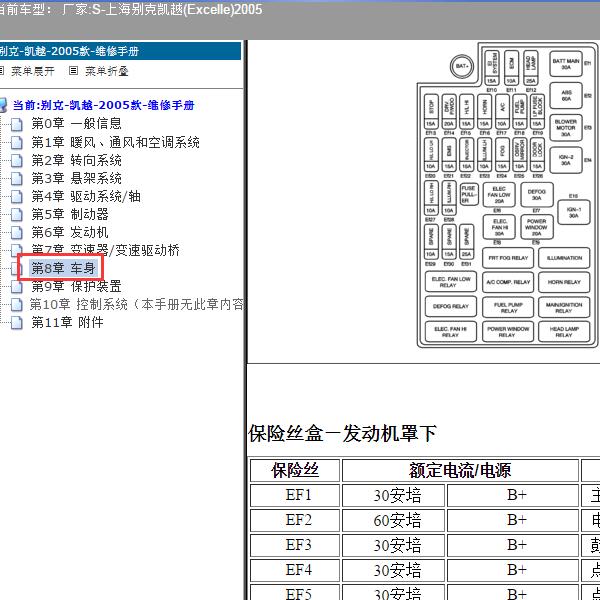Image resolution: width=600 pixels, height=600 pixels.
Task: Open 第1章 暖风、通风和空调系统
Action: (x=115, y=142)
